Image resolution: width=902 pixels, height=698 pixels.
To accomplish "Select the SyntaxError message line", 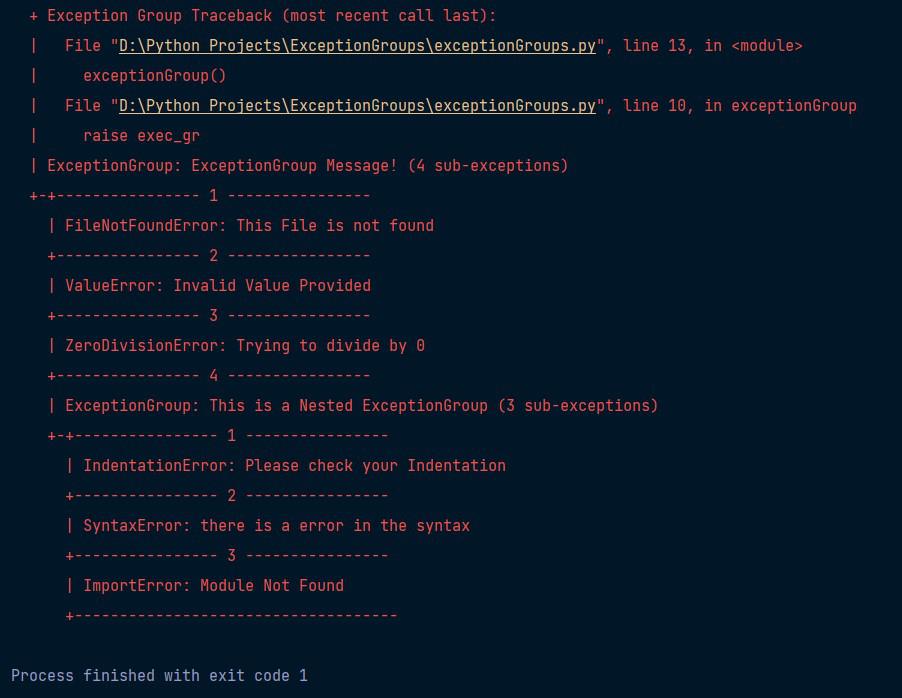I will 277,525.
